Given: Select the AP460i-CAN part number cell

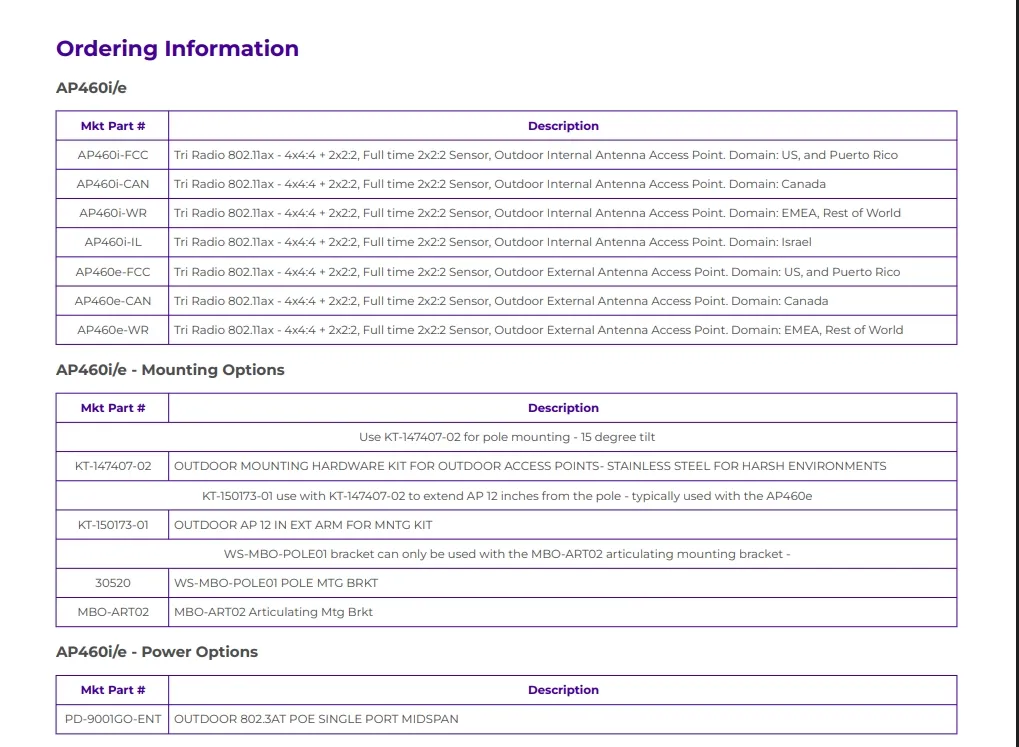Looking at the screenshot, I should (x=112, y=184).
